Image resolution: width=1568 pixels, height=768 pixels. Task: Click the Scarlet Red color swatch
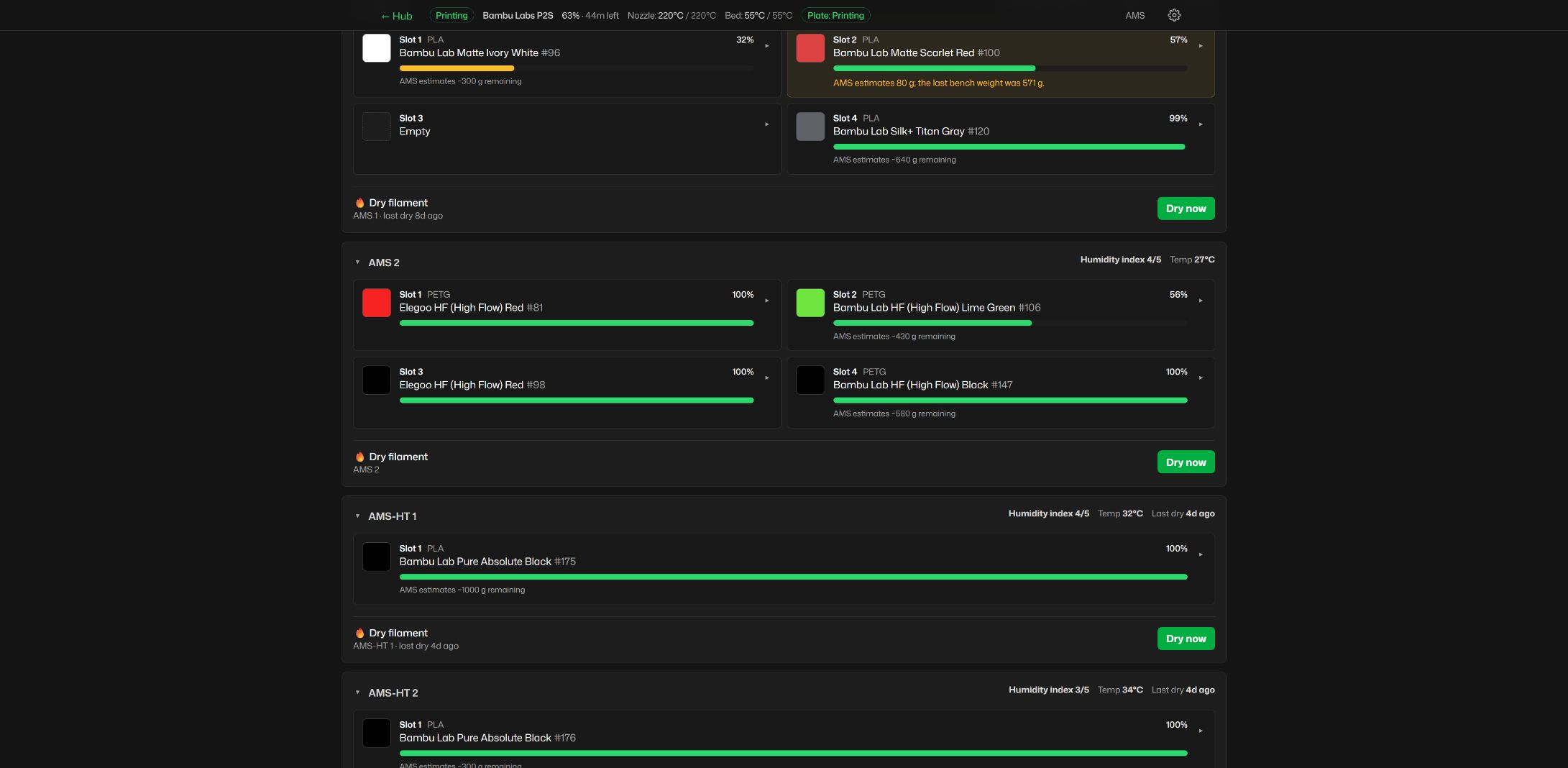tap(810, 48)
